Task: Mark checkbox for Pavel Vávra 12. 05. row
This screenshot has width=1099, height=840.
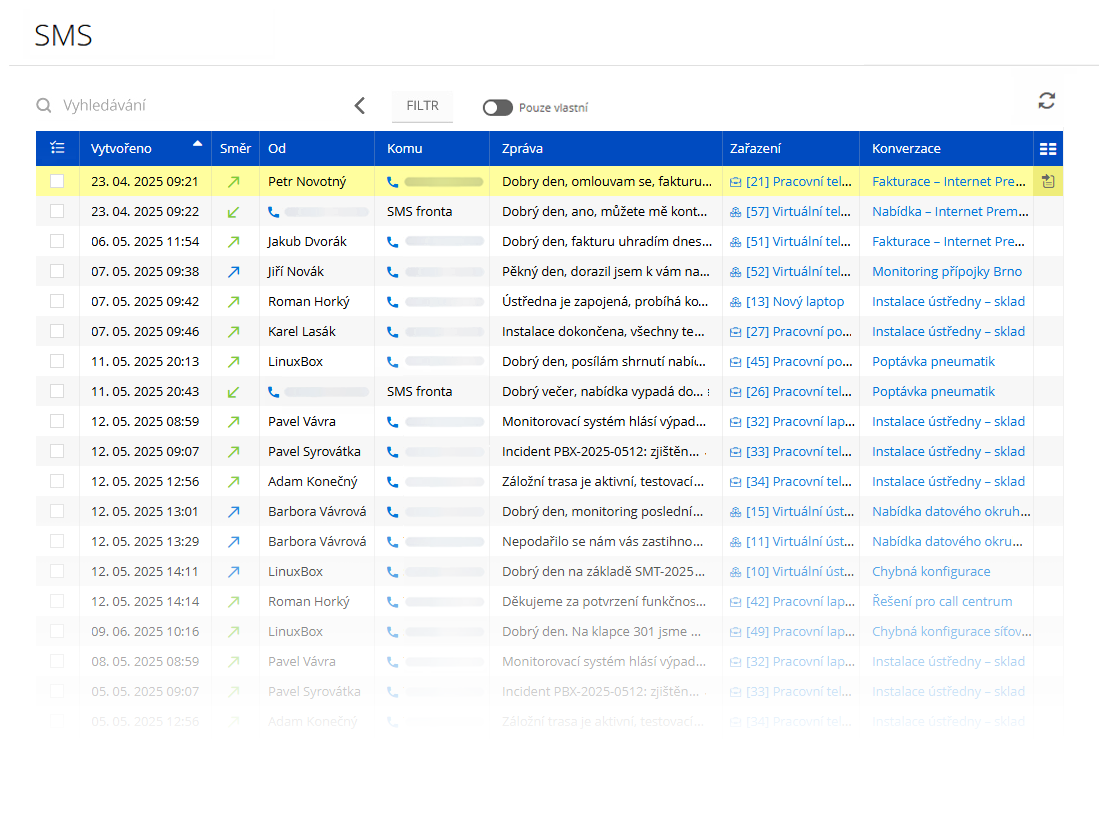Action: click(x=57, y=421)
